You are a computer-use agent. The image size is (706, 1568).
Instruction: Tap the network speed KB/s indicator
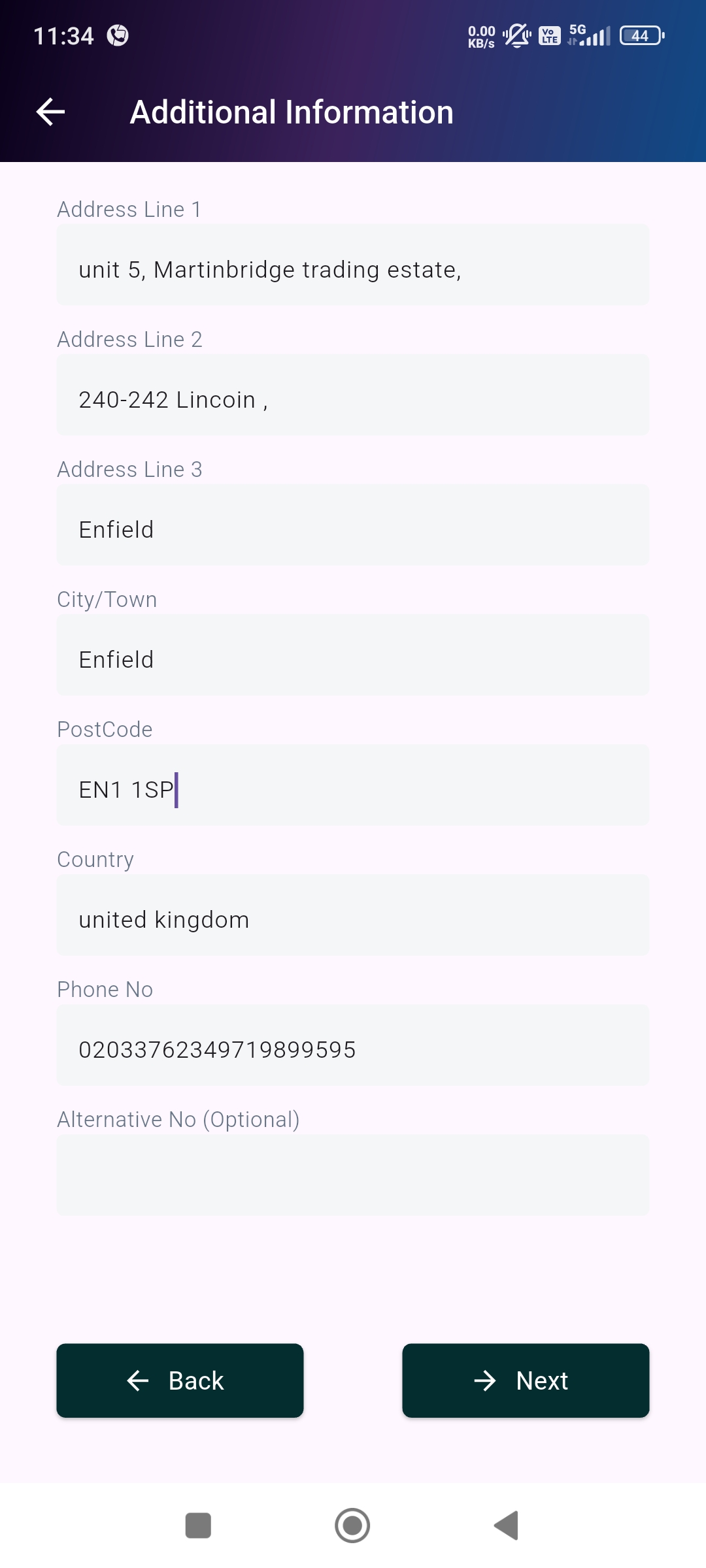tap(481, 37)
